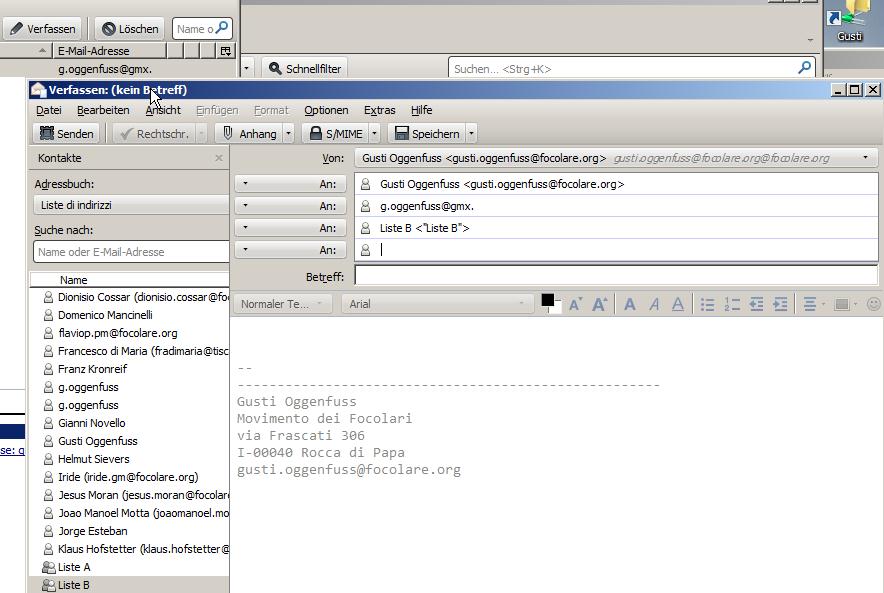Open the Bearbeiten menu
This screenshot has height=593, width=884.
(103, 110)
